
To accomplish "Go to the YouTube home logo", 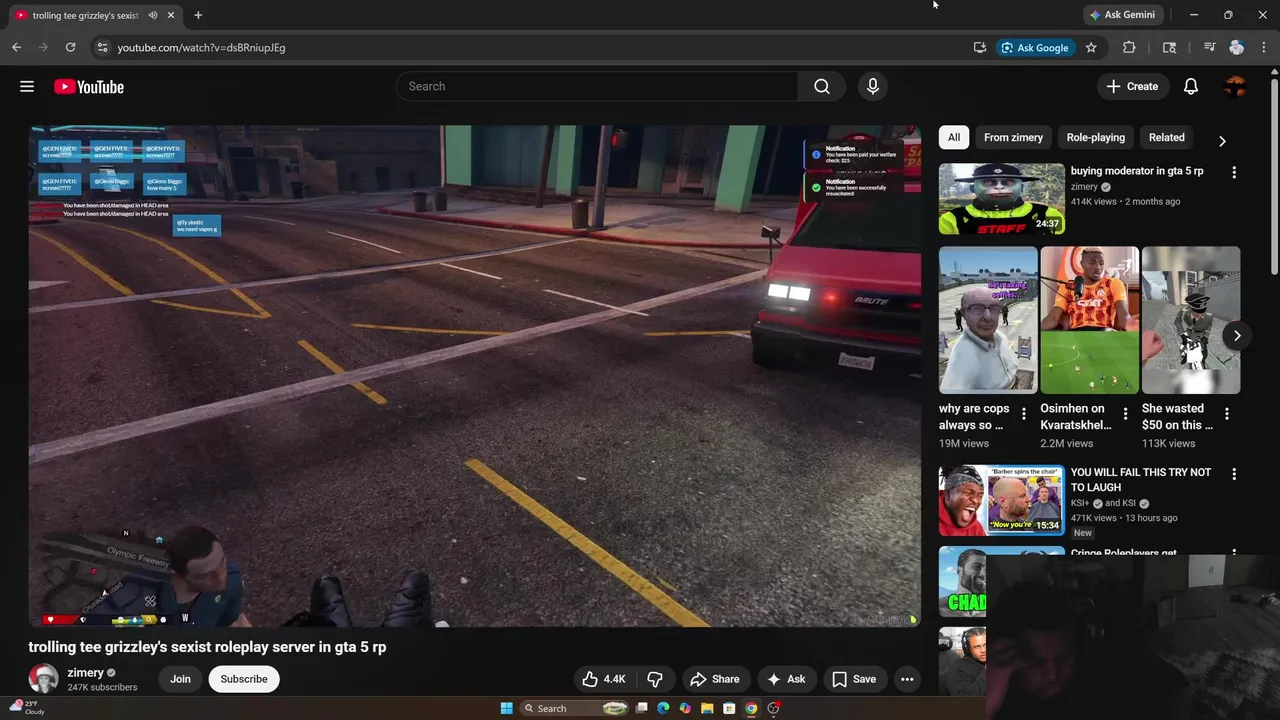I will click(89, 87).
